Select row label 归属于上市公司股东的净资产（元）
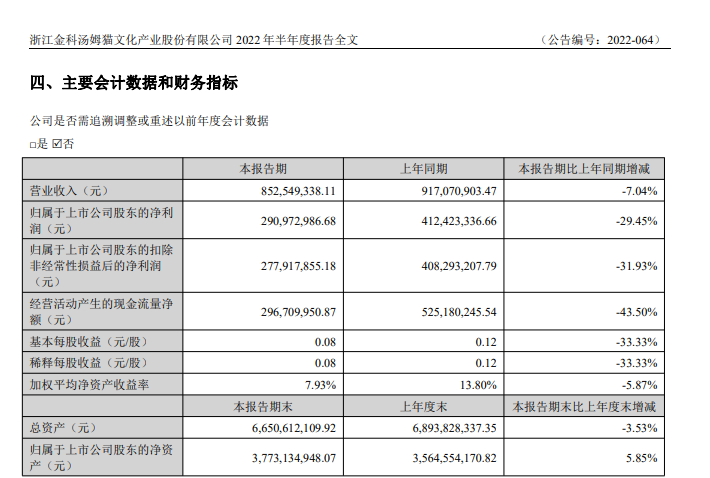 (101, 457)
